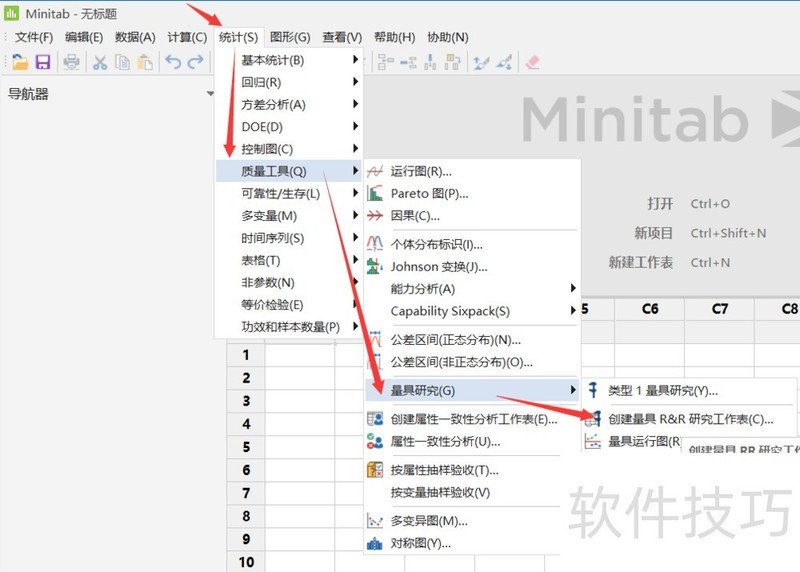Open the 数据(A) menu
Image resolution: width=800 pixels, height=572 pixels.
tap(135, 37)
